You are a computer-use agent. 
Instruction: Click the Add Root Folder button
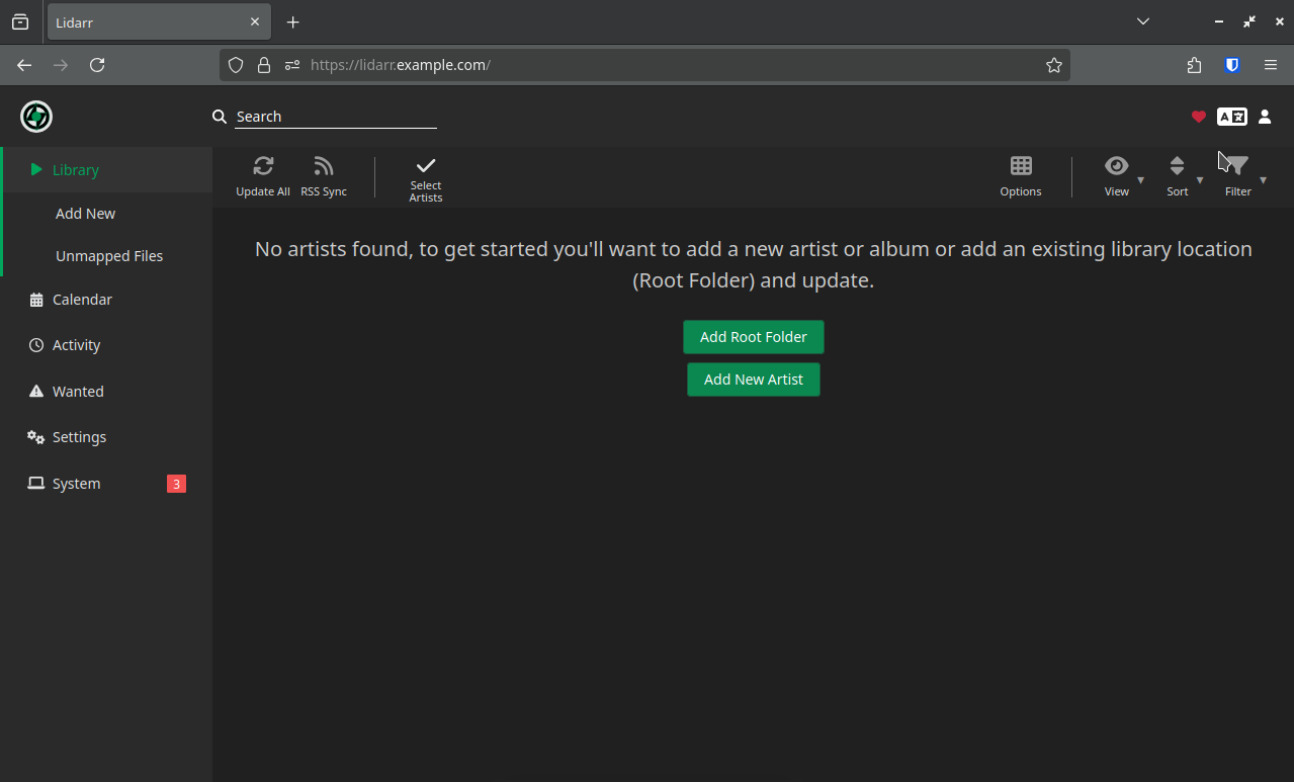753,337
